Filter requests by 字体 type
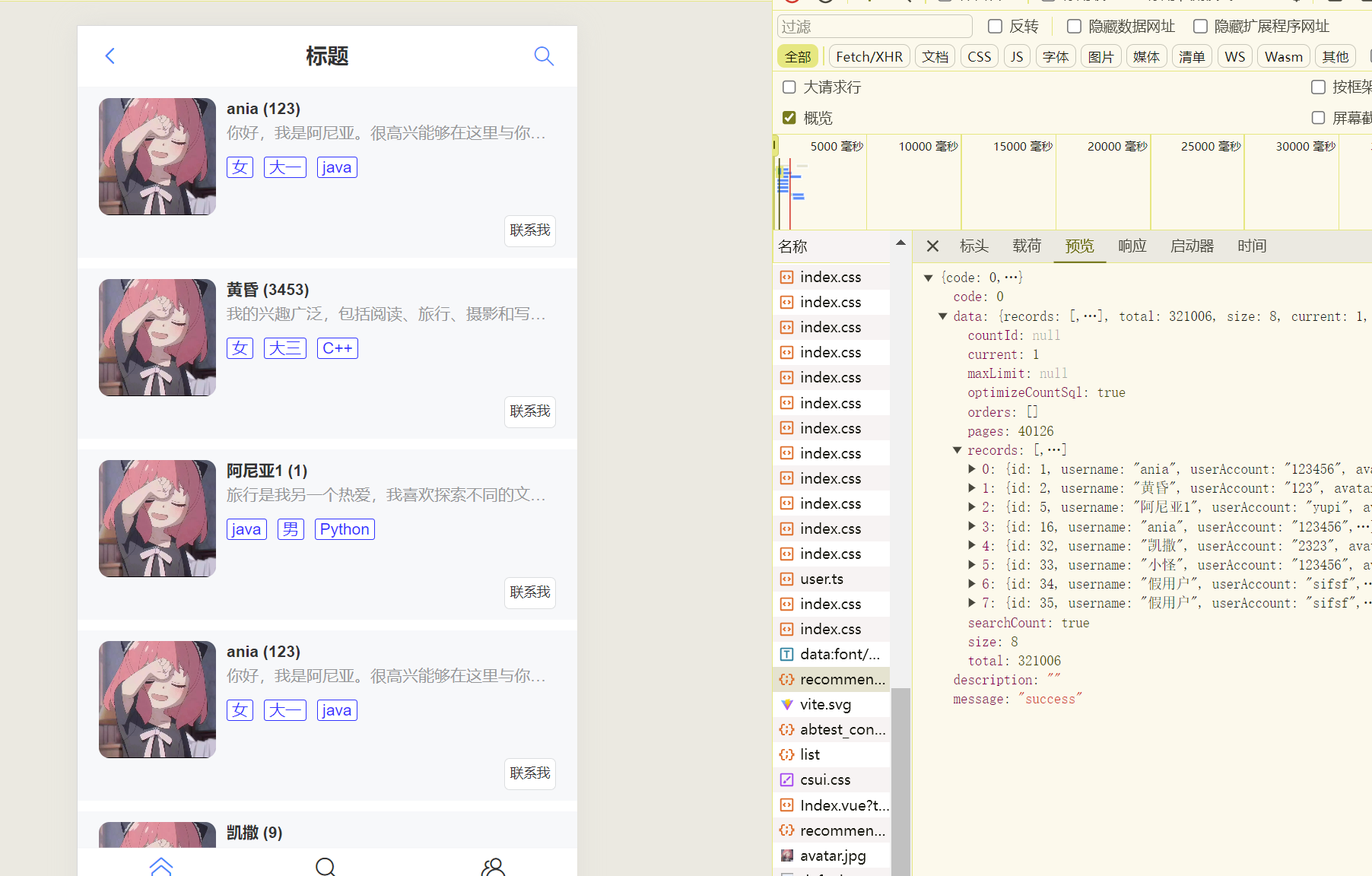This screenshot has height=876, width=1372. click(1056, 57)
